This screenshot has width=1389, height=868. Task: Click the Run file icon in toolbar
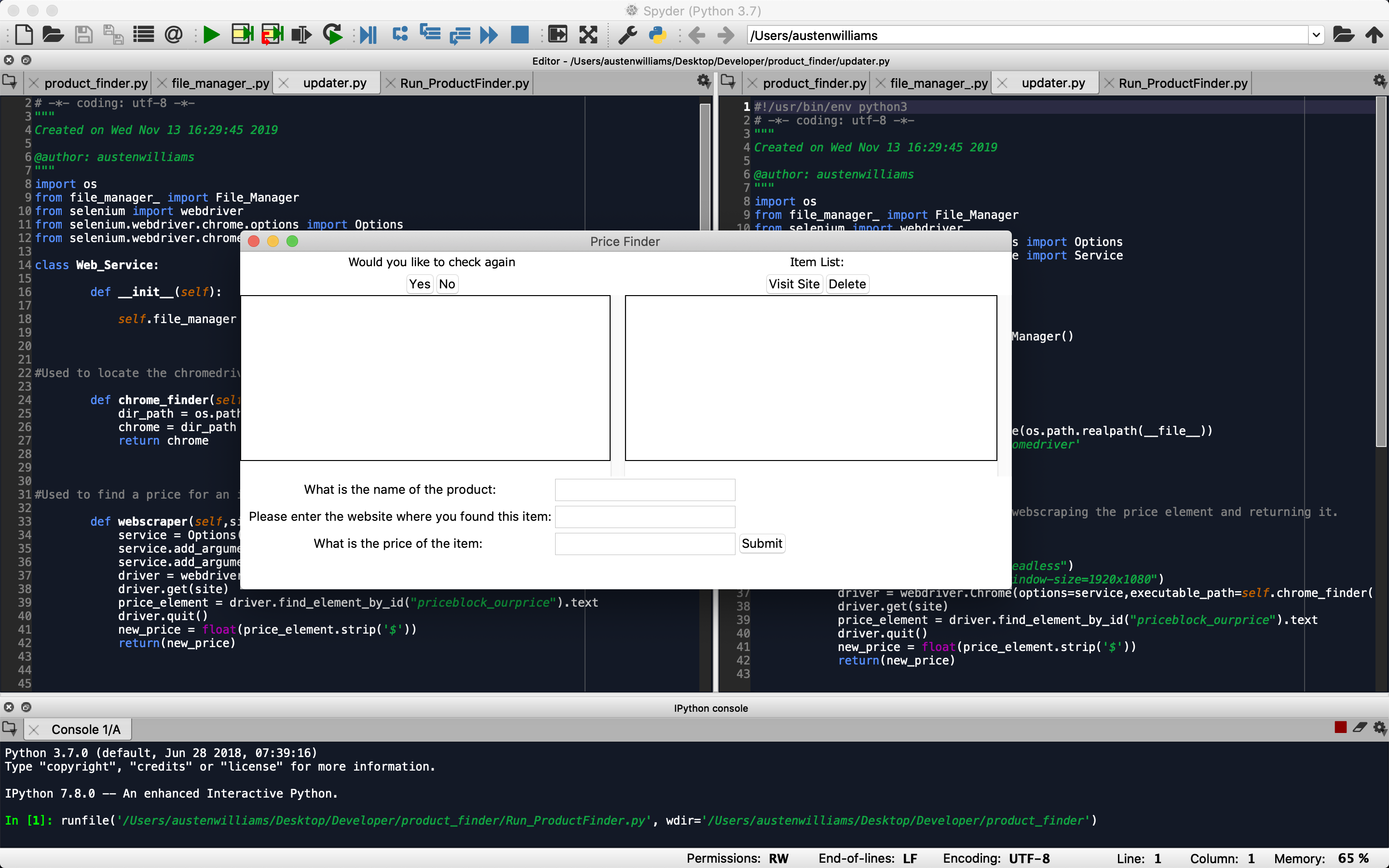(211, 36)
